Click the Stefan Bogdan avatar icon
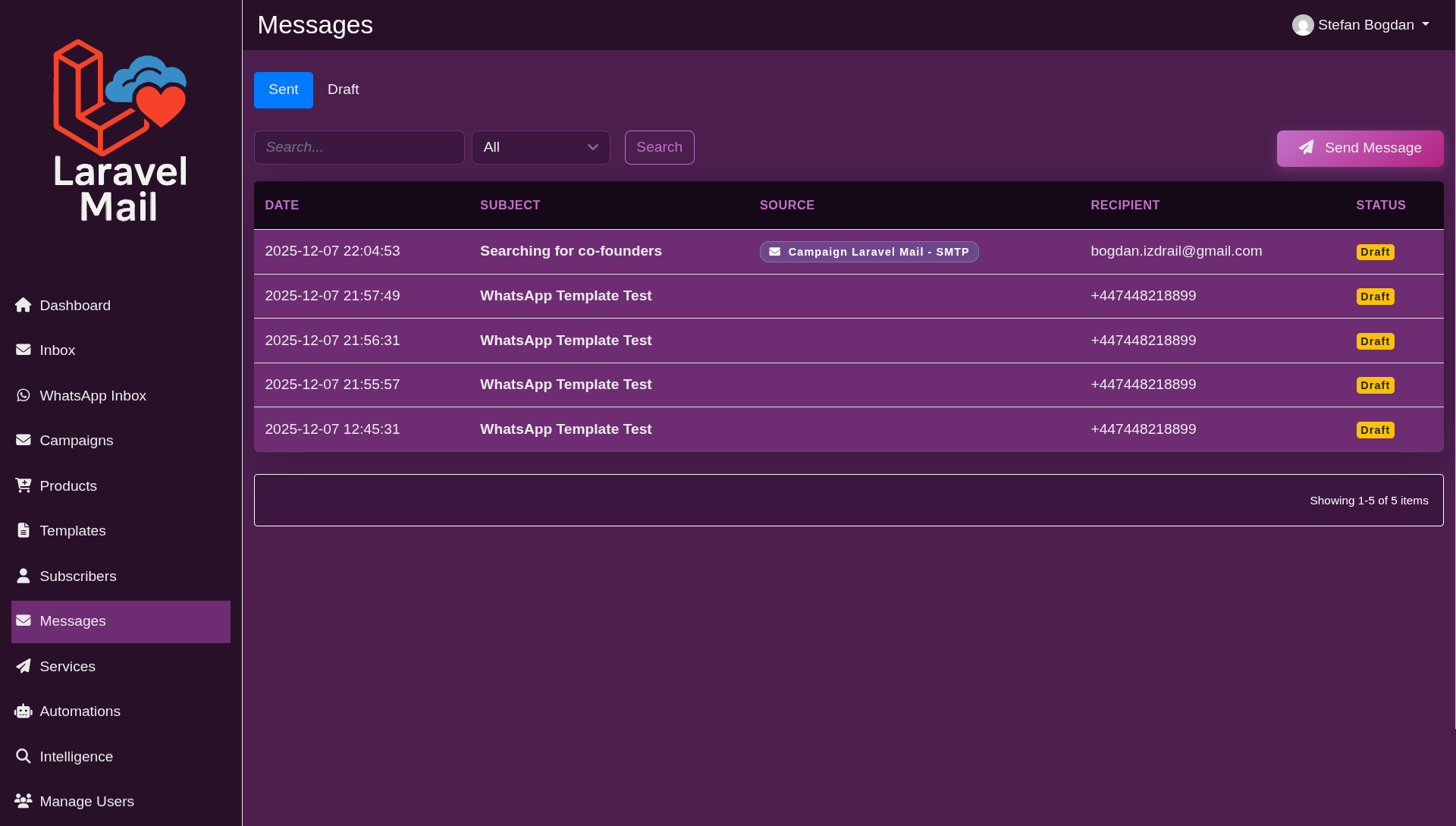Image resolution: width=1456 pixels, height=826 pixels. (x=1303, y=25)
